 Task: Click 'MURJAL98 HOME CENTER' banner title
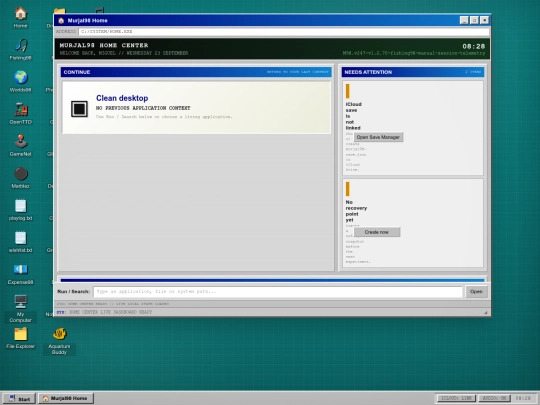[104, 45]
